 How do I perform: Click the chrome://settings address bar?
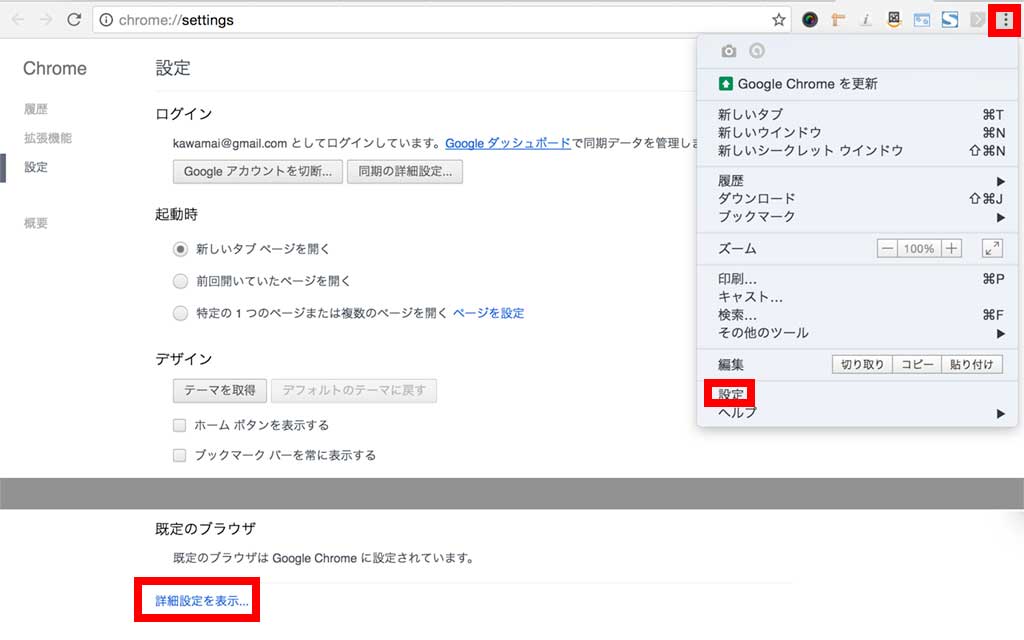(x=441, y=20)
